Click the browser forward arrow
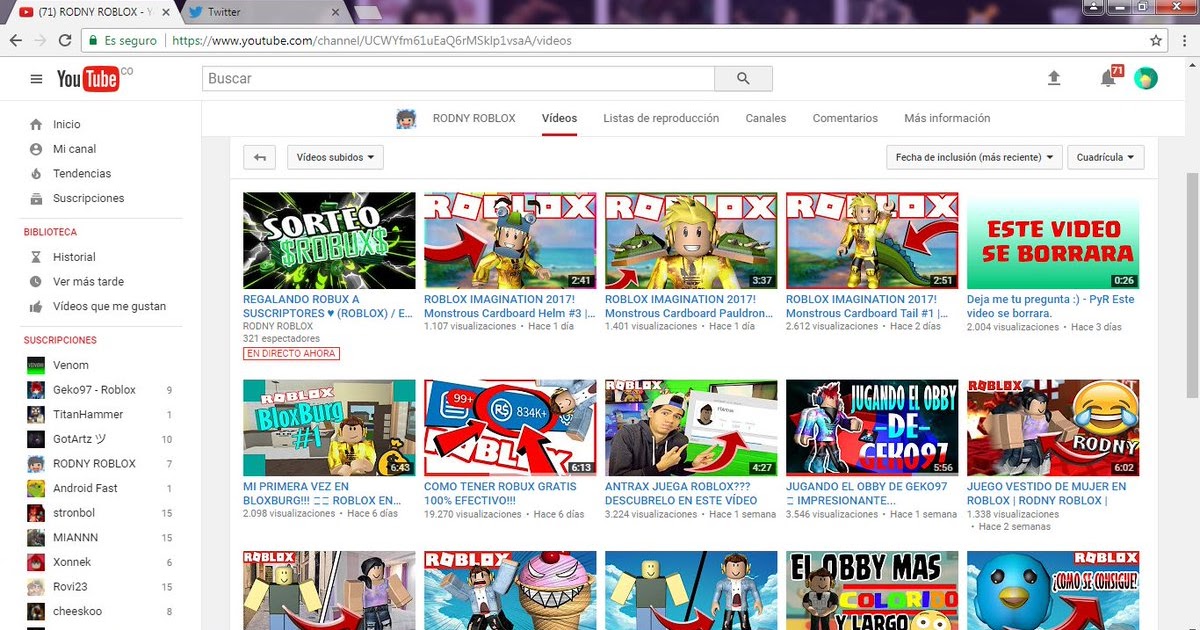Screen dimensions: 1200x630 click(41, 41)
